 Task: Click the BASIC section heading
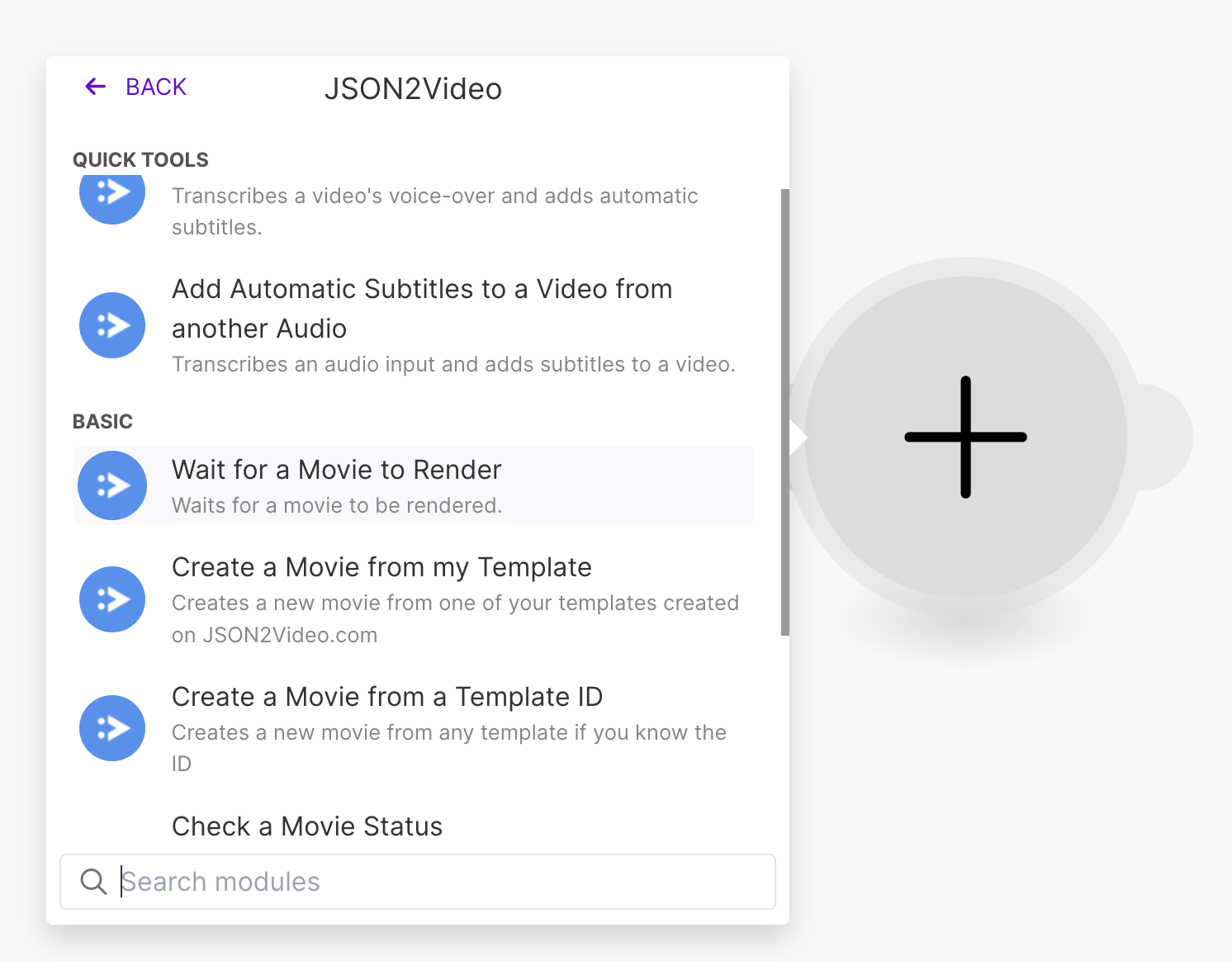click(x=102, y=421)
